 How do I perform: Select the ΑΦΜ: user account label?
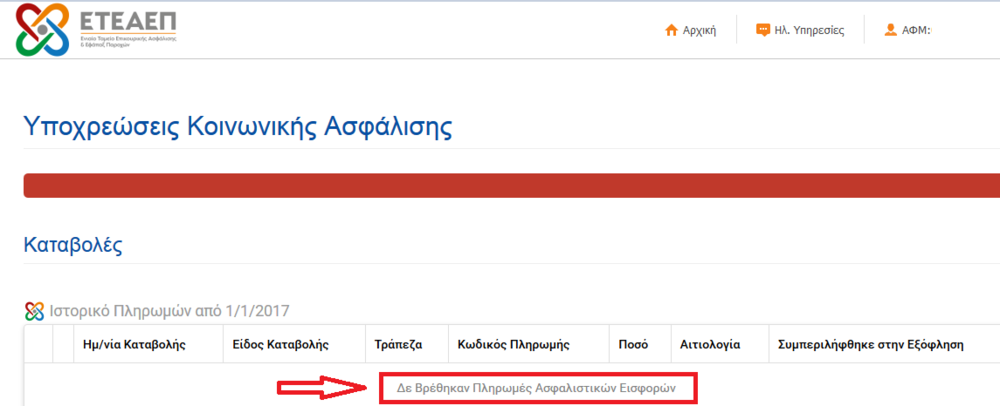click(916, 30)
